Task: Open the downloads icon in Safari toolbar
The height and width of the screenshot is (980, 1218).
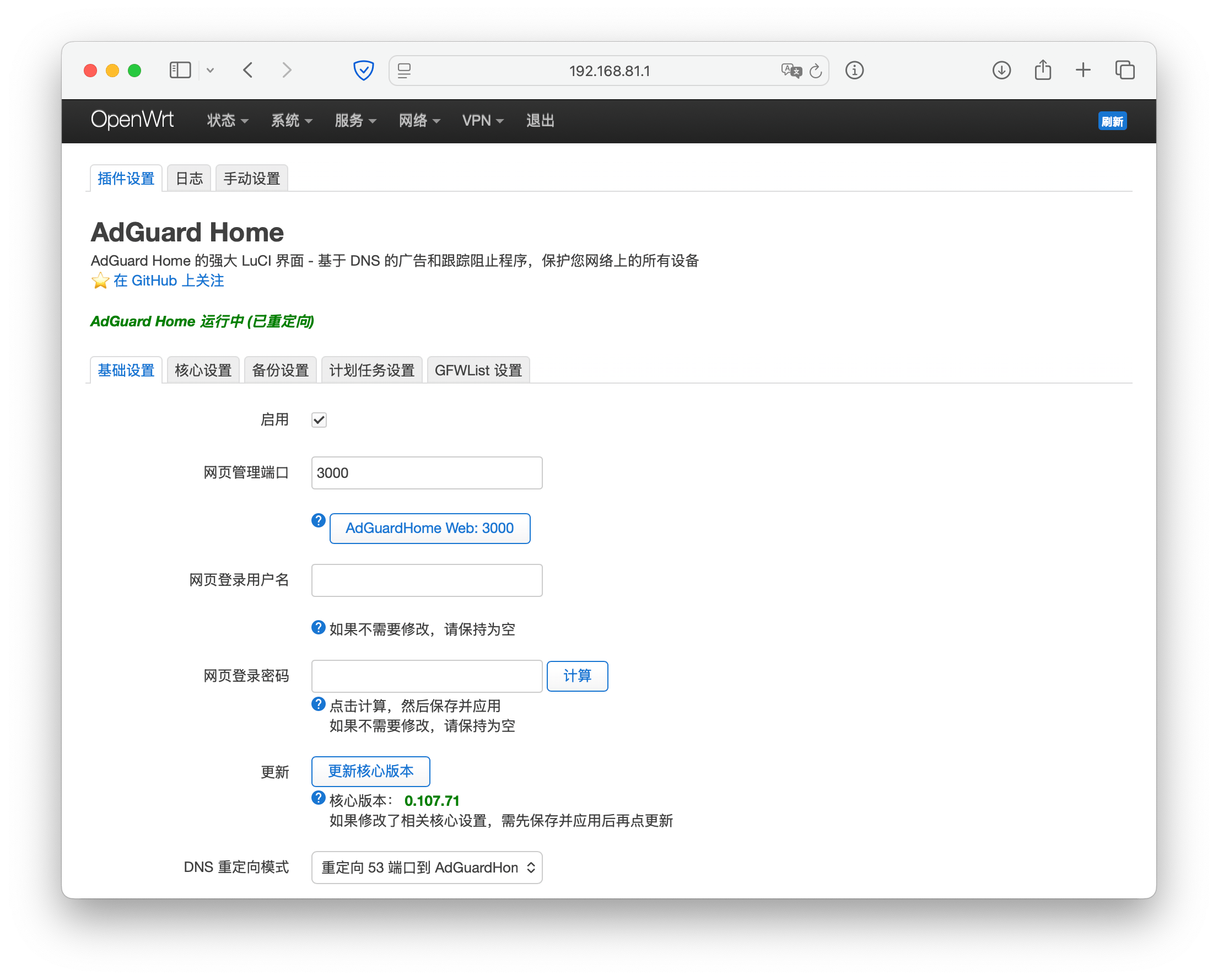Action: tap(1001, 70)
